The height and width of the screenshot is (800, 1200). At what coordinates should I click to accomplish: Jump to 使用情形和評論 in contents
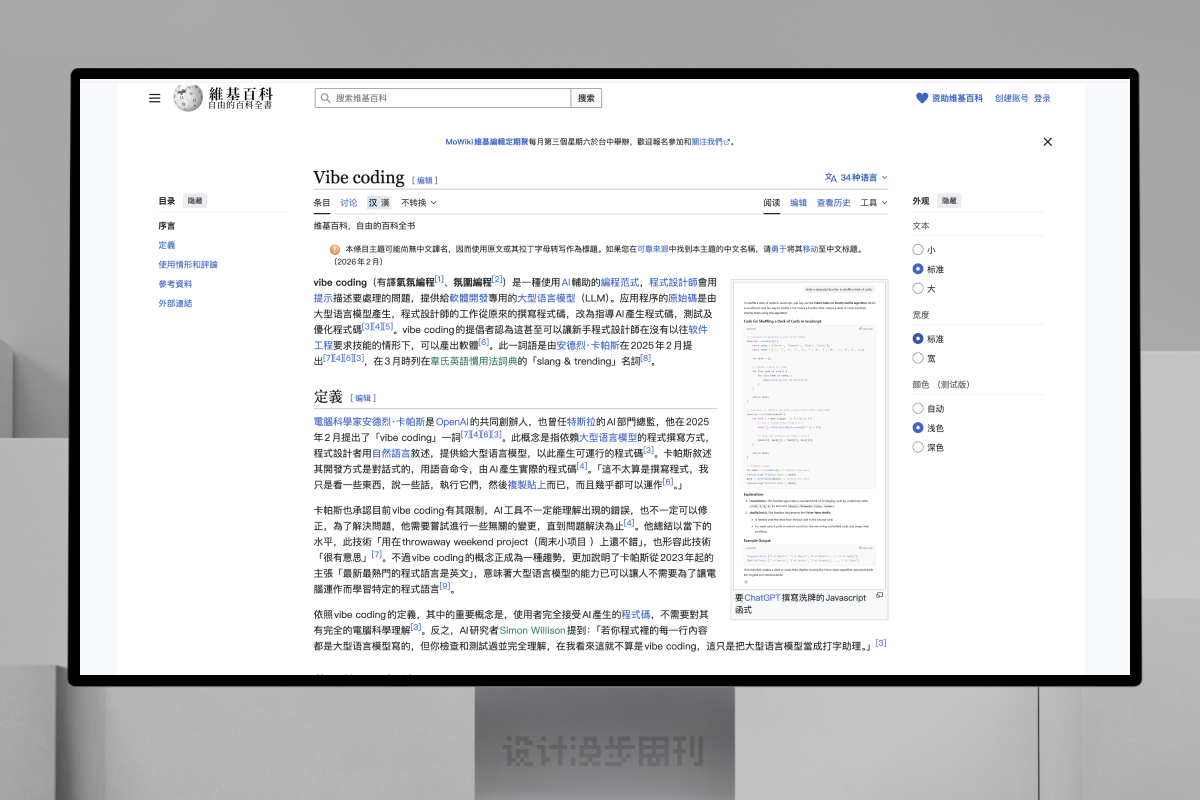pos(187,265)
